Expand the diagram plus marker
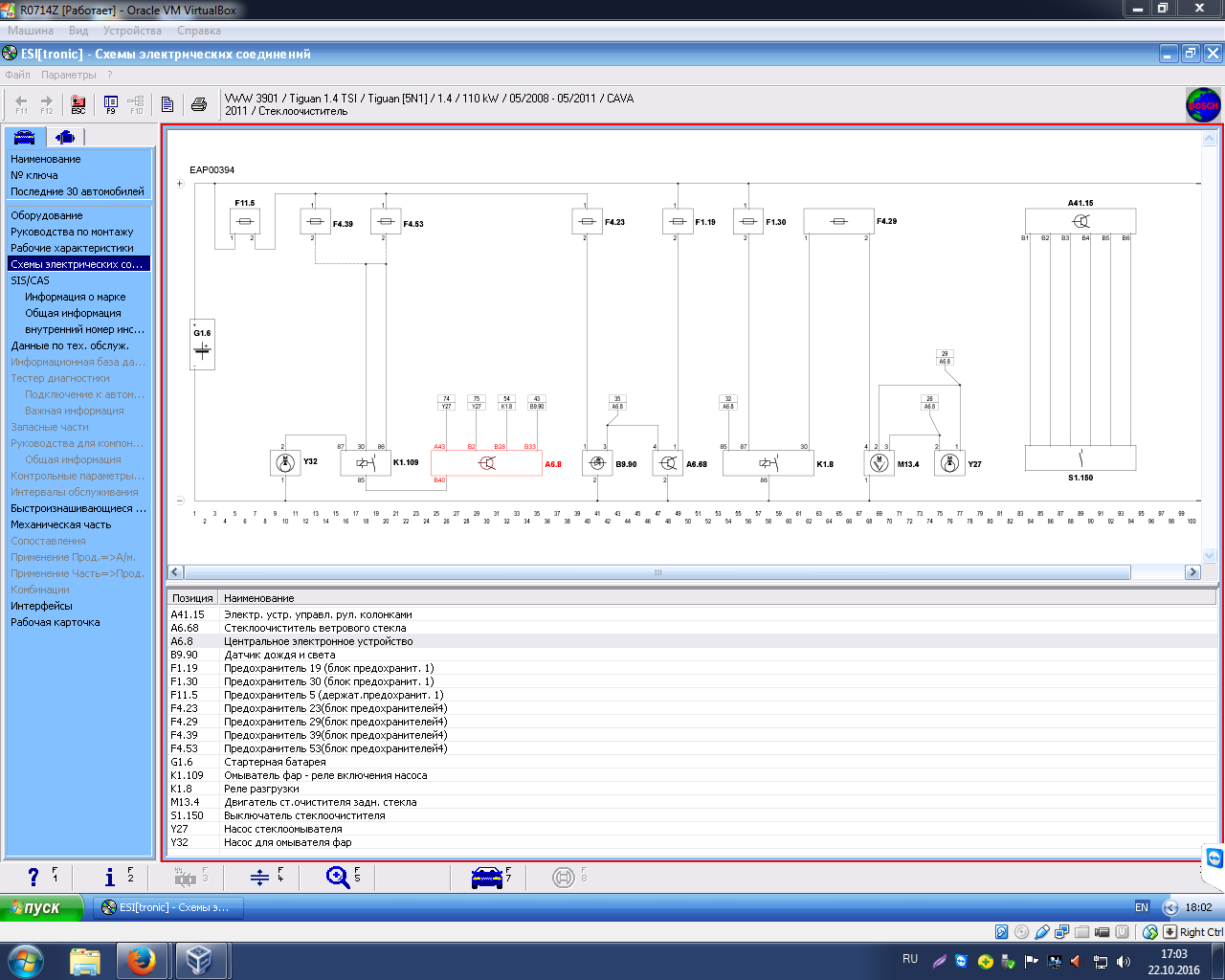Screen dimensions: 1225x980 point(180,183)
